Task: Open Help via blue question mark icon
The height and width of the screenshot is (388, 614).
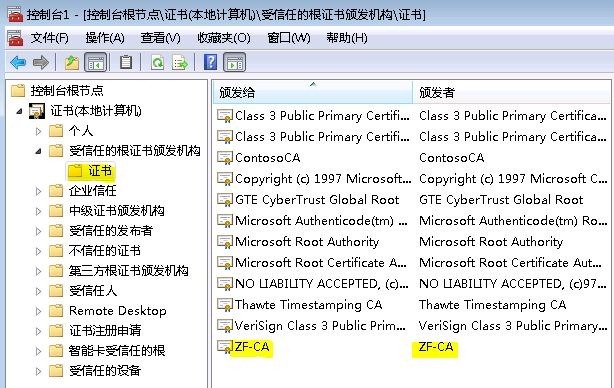Action: click(210, 62)
